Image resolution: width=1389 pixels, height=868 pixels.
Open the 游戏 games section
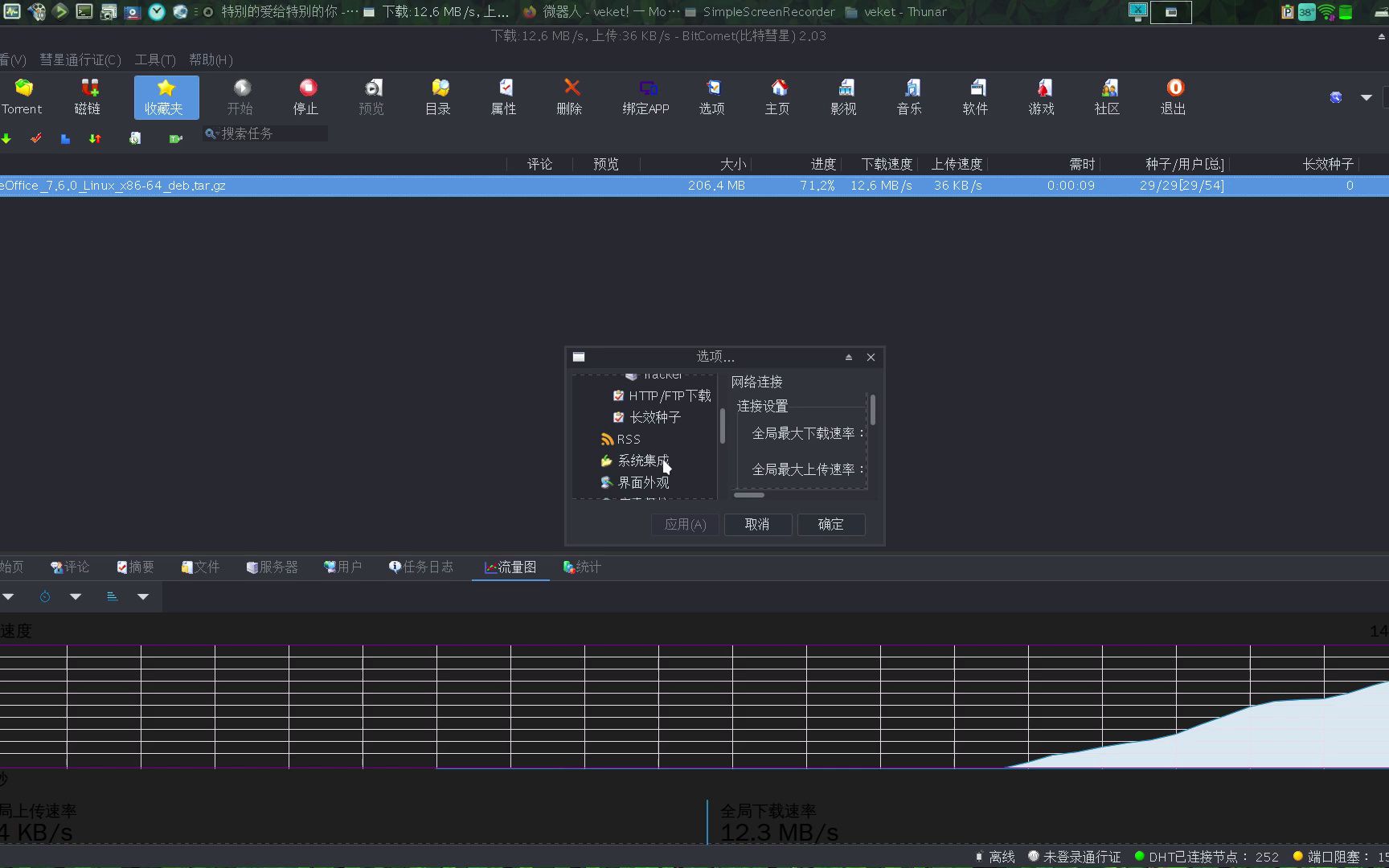(1042, 97)
